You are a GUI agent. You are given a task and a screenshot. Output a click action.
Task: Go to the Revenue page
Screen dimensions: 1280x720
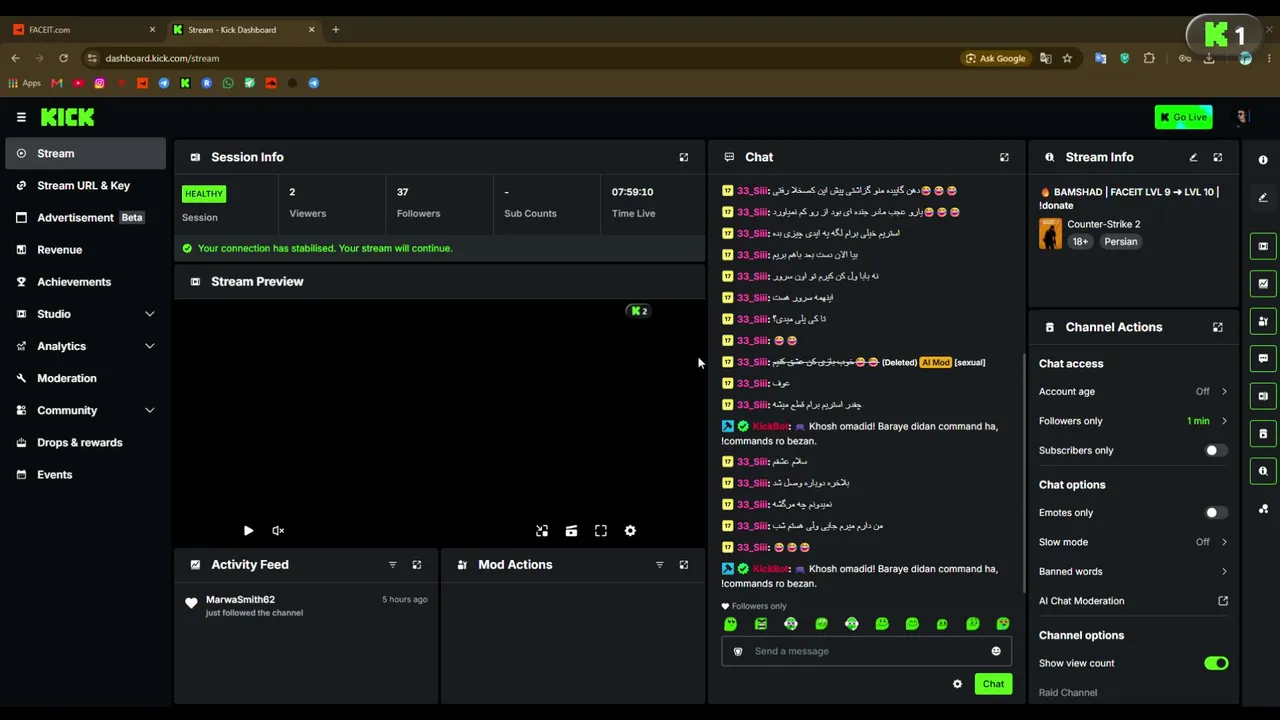(x=85, y=250)
